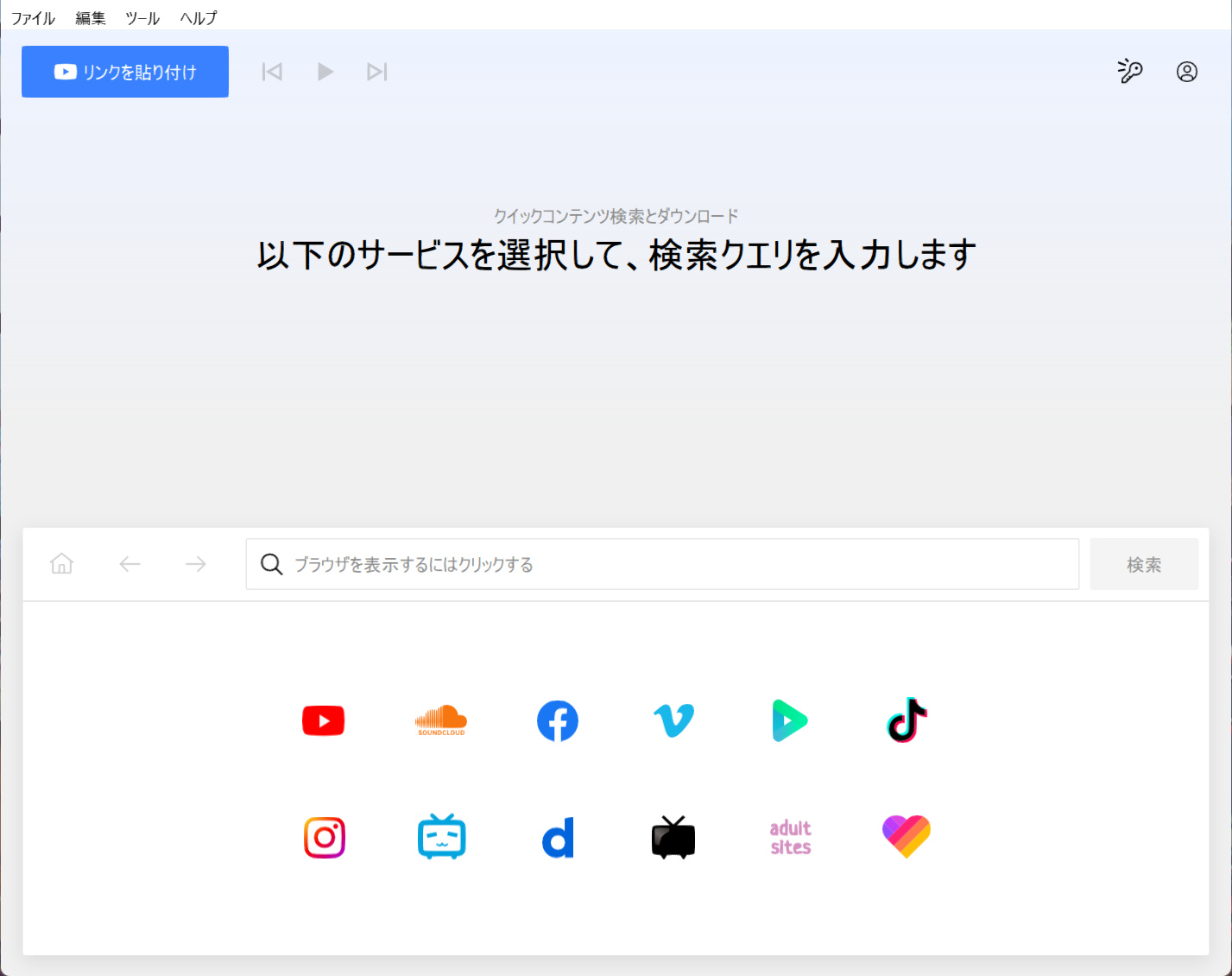Click the browser search input field
The image size is (1232, 976).
pyautogui.click(x=662, y=564)
